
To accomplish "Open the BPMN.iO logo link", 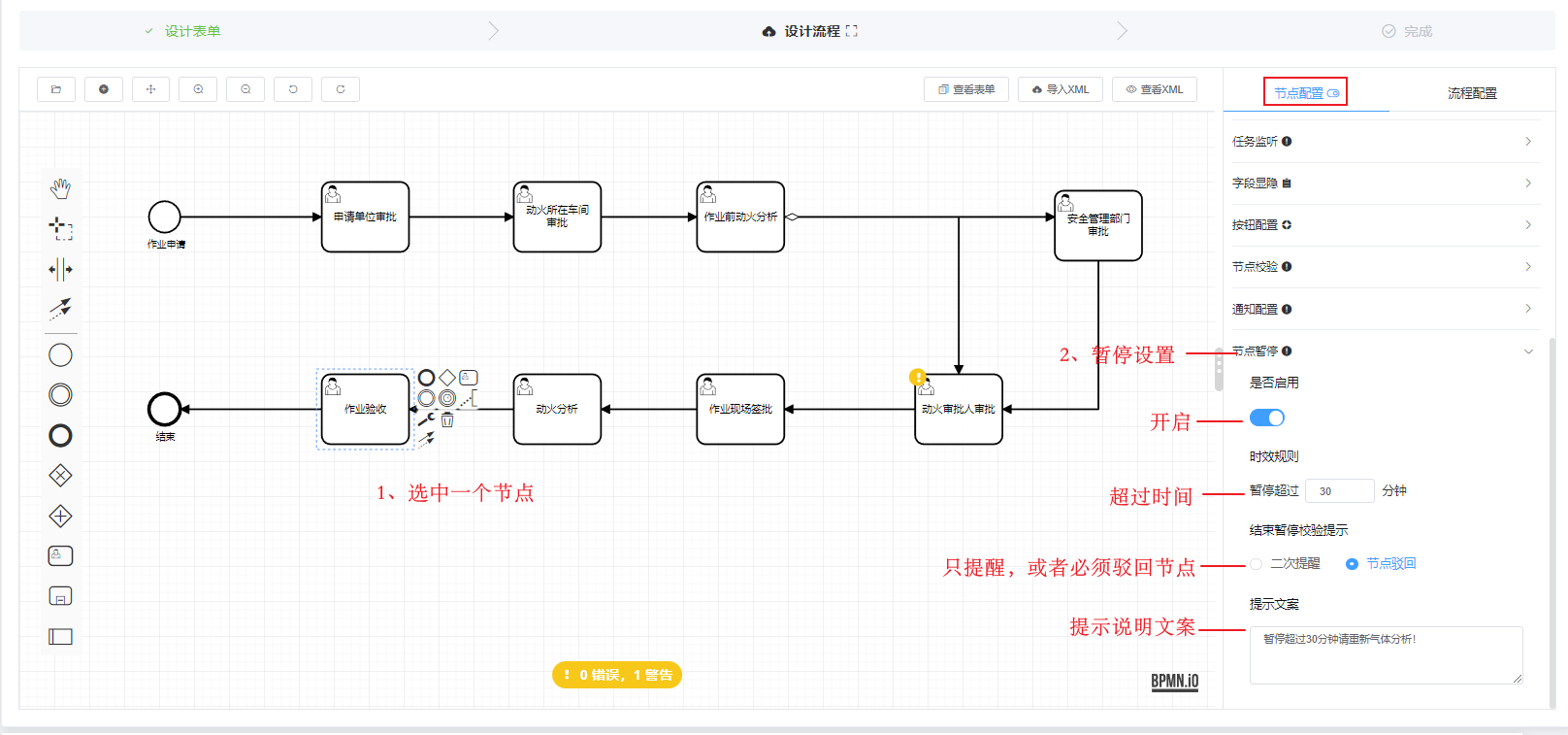I will click(x=1175, y=682).
